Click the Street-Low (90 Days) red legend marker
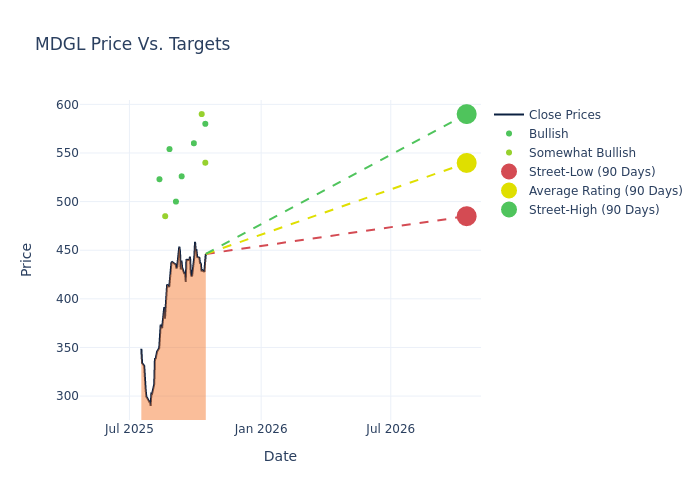The image size is (700, 500). tap(509, 172)
